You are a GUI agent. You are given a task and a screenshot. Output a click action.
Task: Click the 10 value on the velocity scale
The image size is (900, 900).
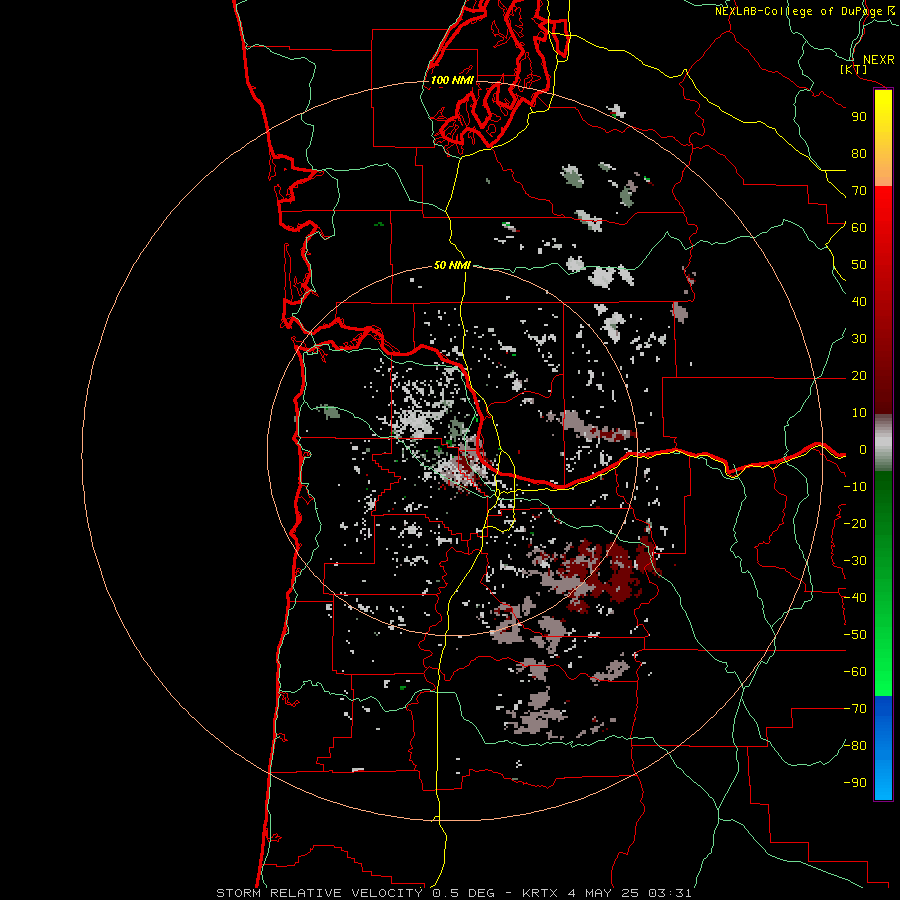coord(859,413)
